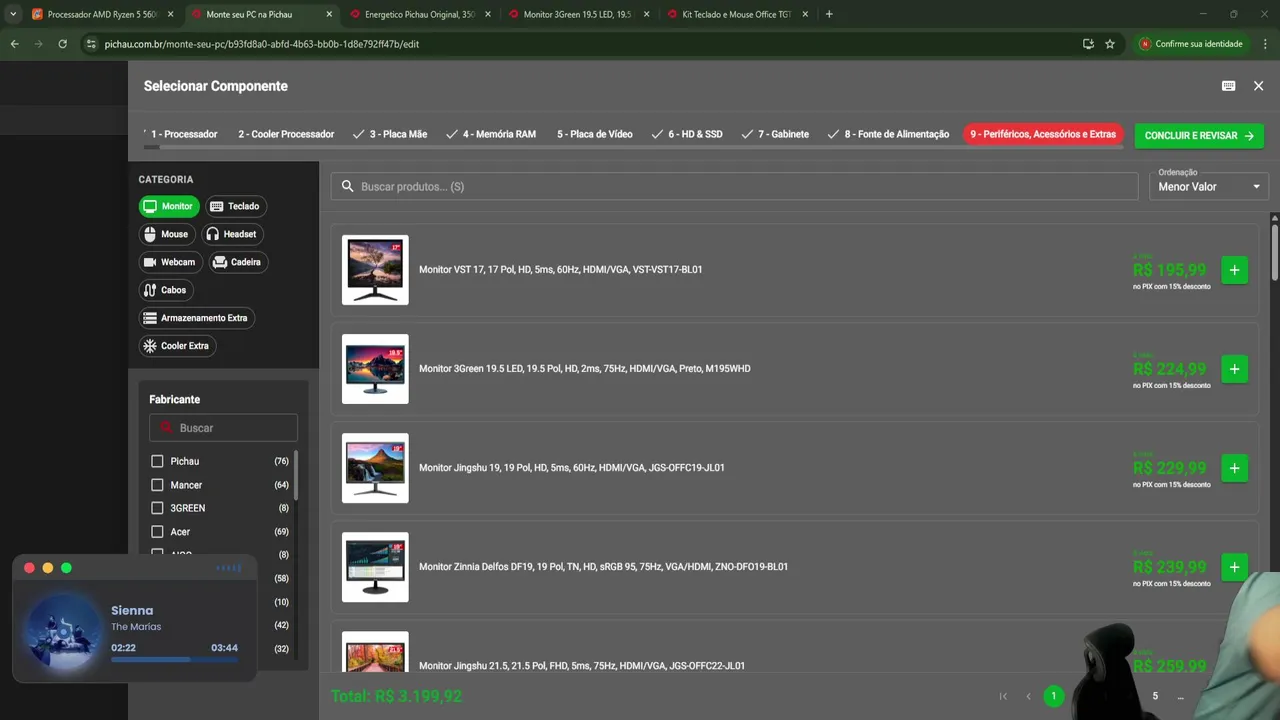Go to first page of results
Viewport: 1280px width, 720px height.
[x=1003, y=696]
